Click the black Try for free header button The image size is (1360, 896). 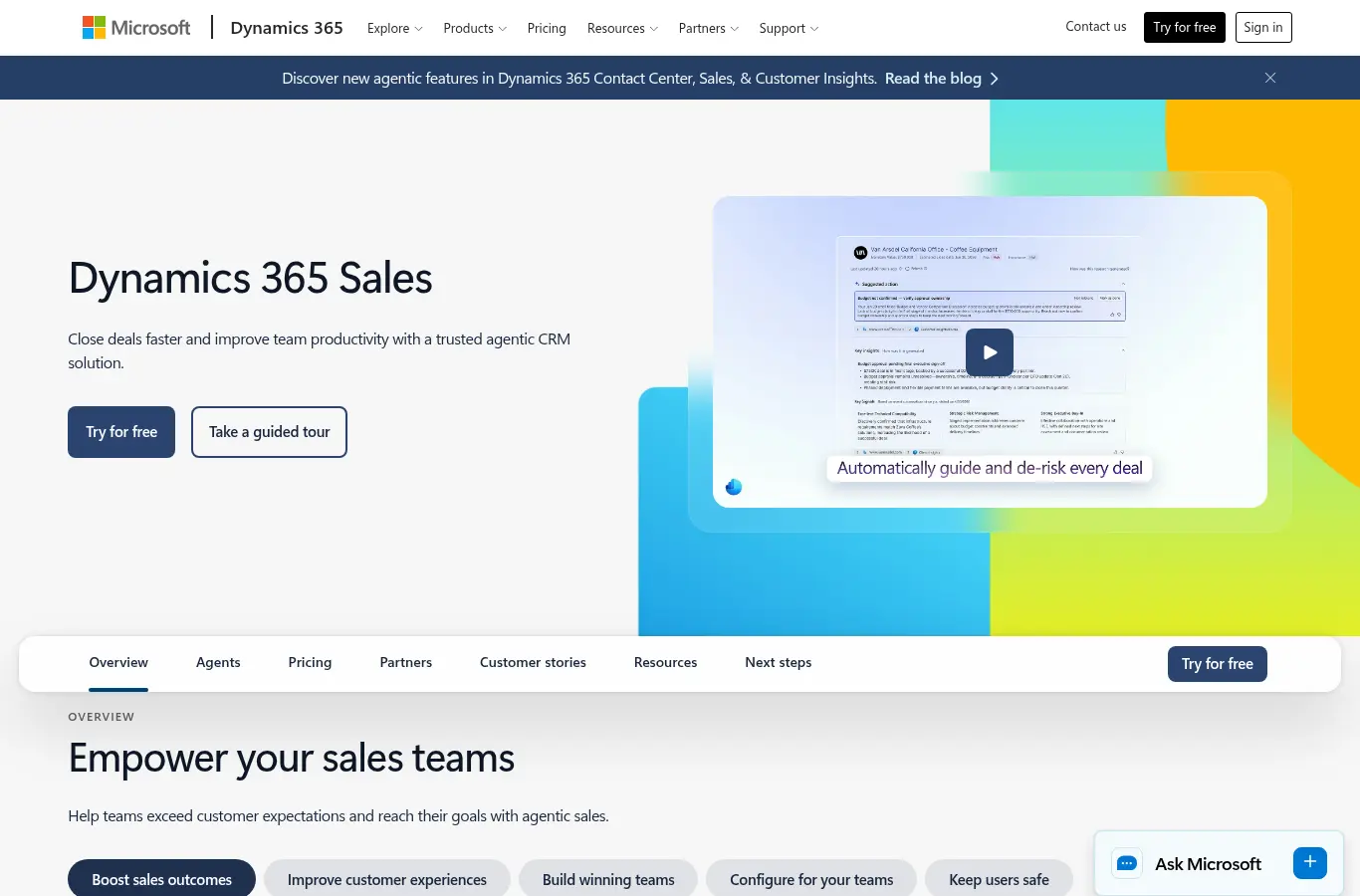(1185, 28)
